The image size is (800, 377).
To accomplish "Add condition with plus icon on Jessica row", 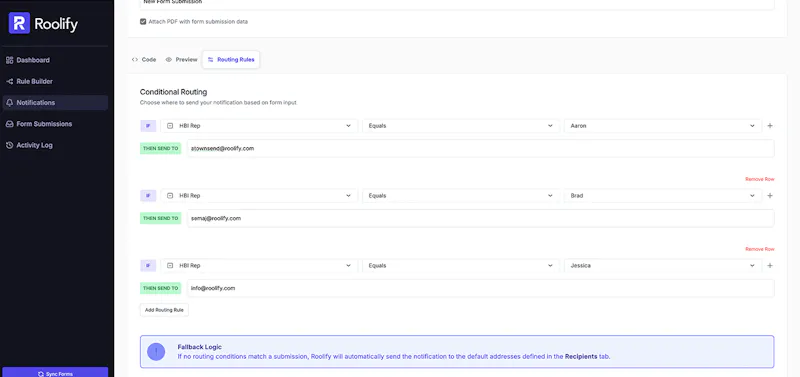I will (x=770, y=266).
